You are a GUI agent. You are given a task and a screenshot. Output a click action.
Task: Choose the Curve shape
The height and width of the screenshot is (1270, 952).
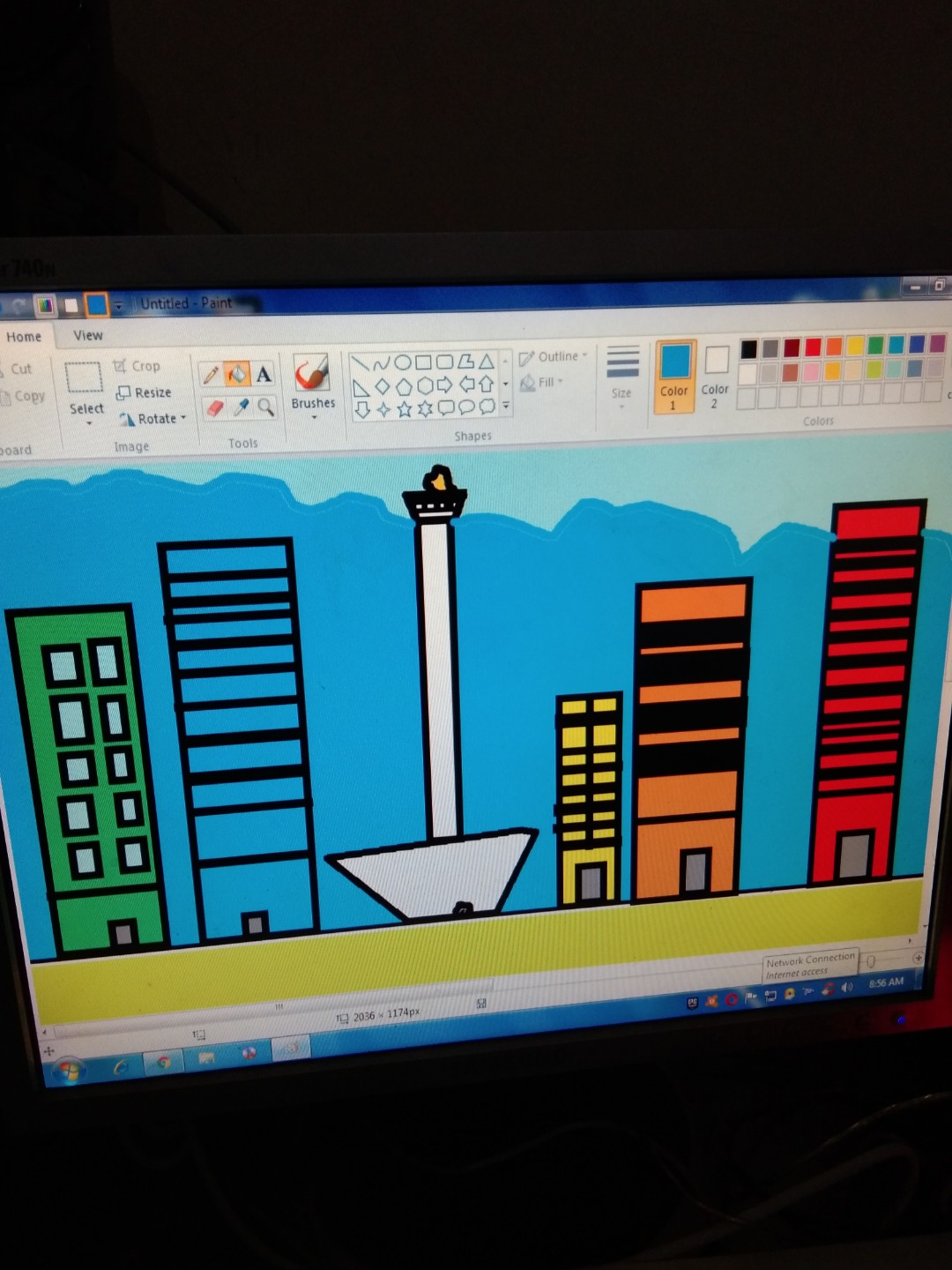[382, 363]
